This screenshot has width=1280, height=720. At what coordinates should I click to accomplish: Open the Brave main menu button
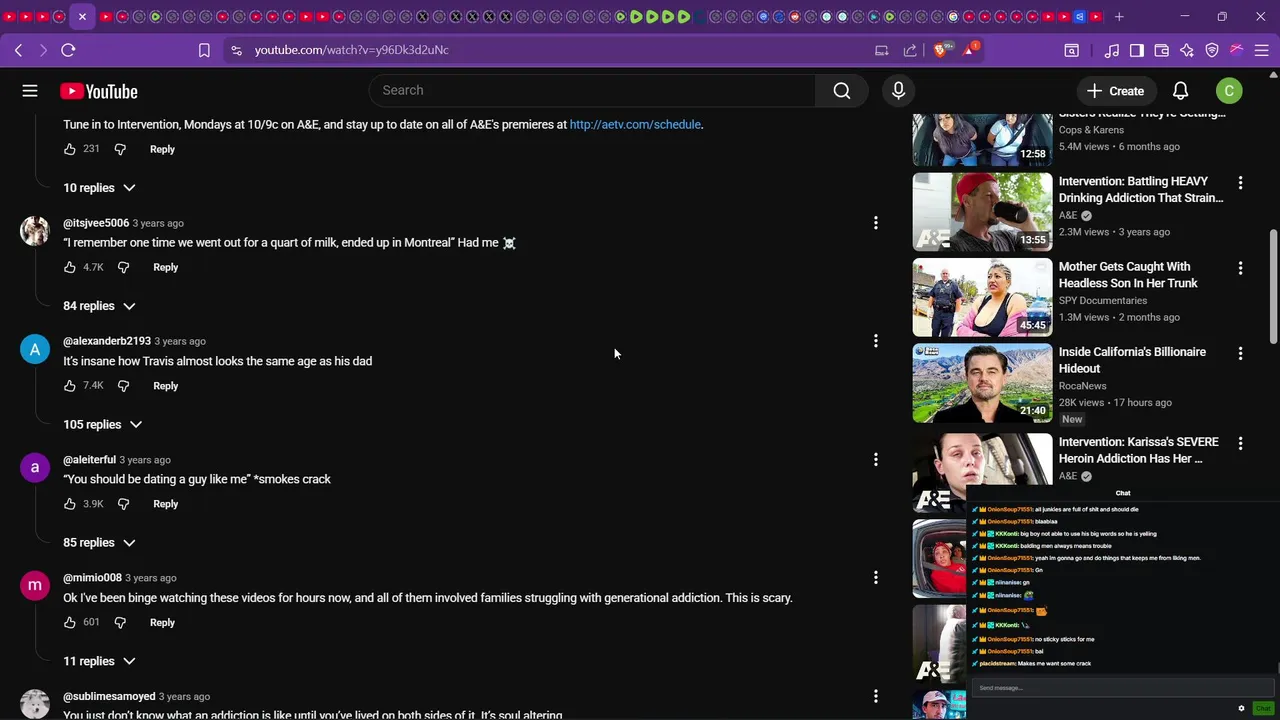[1262, 50]
